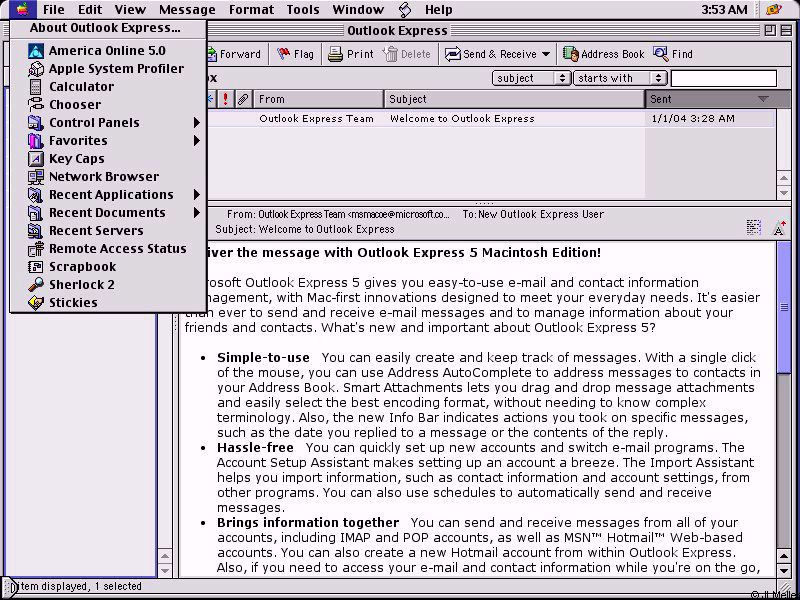Viewport: 800px width, 600px height.
Task: Open the Tools menu
Action: pyautogui.click(x=303, y=9)
